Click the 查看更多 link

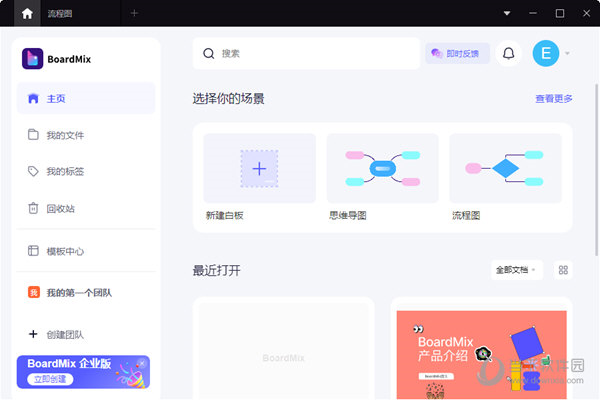tap(553, 99)
